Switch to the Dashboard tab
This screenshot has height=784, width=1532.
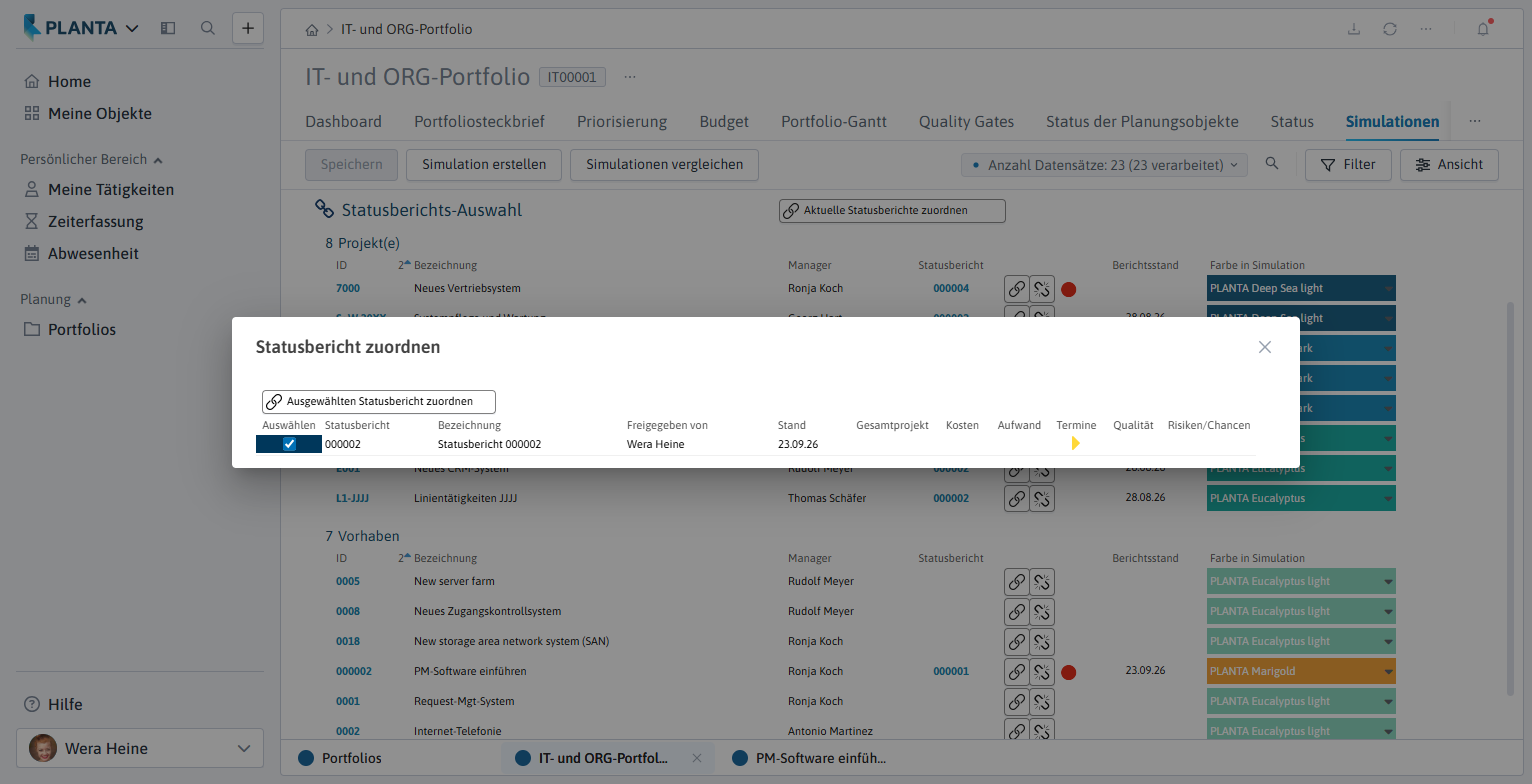point(343,122)
